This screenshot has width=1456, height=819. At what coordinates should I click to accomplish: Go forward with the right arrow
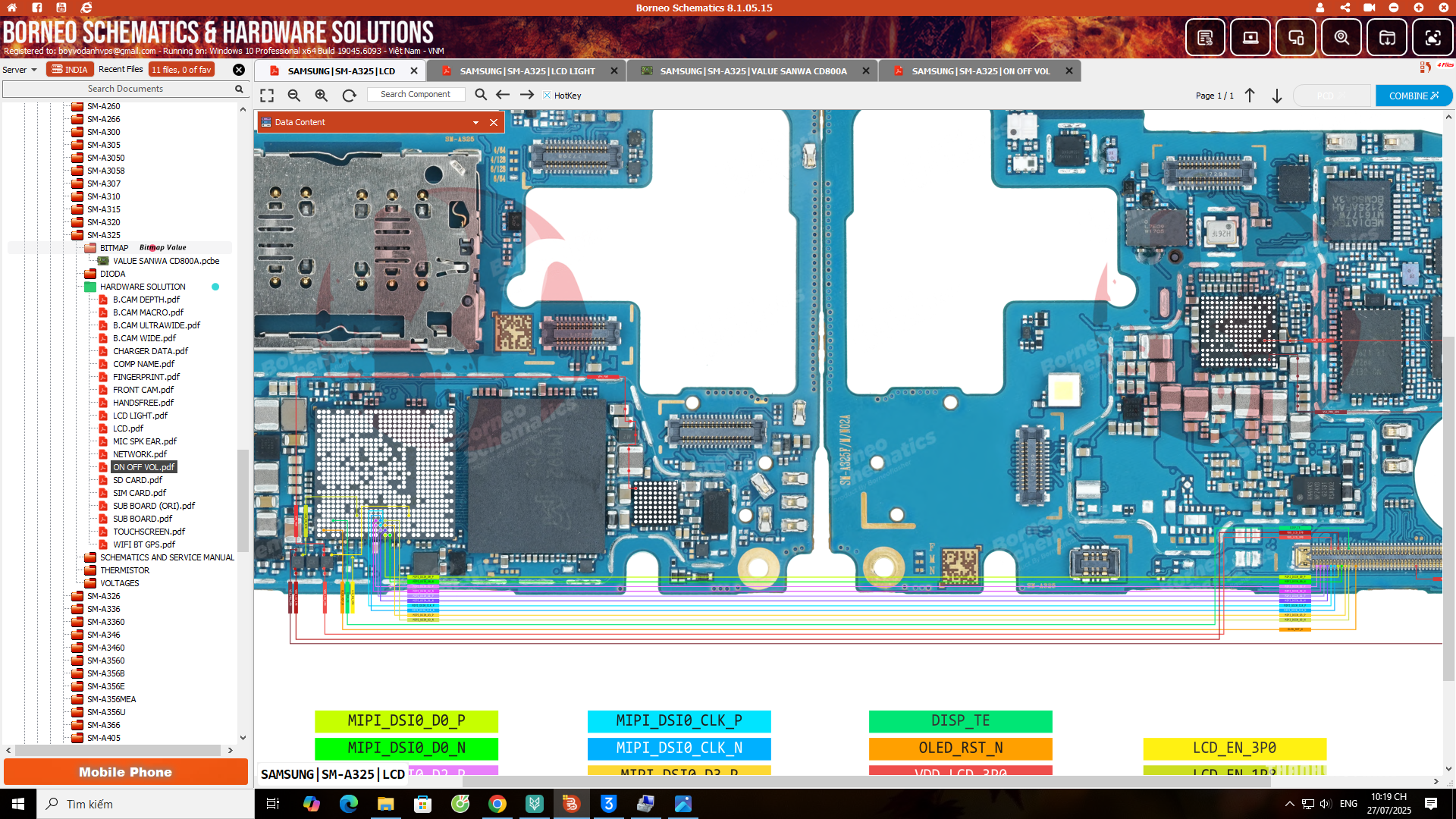click(527, 95)
